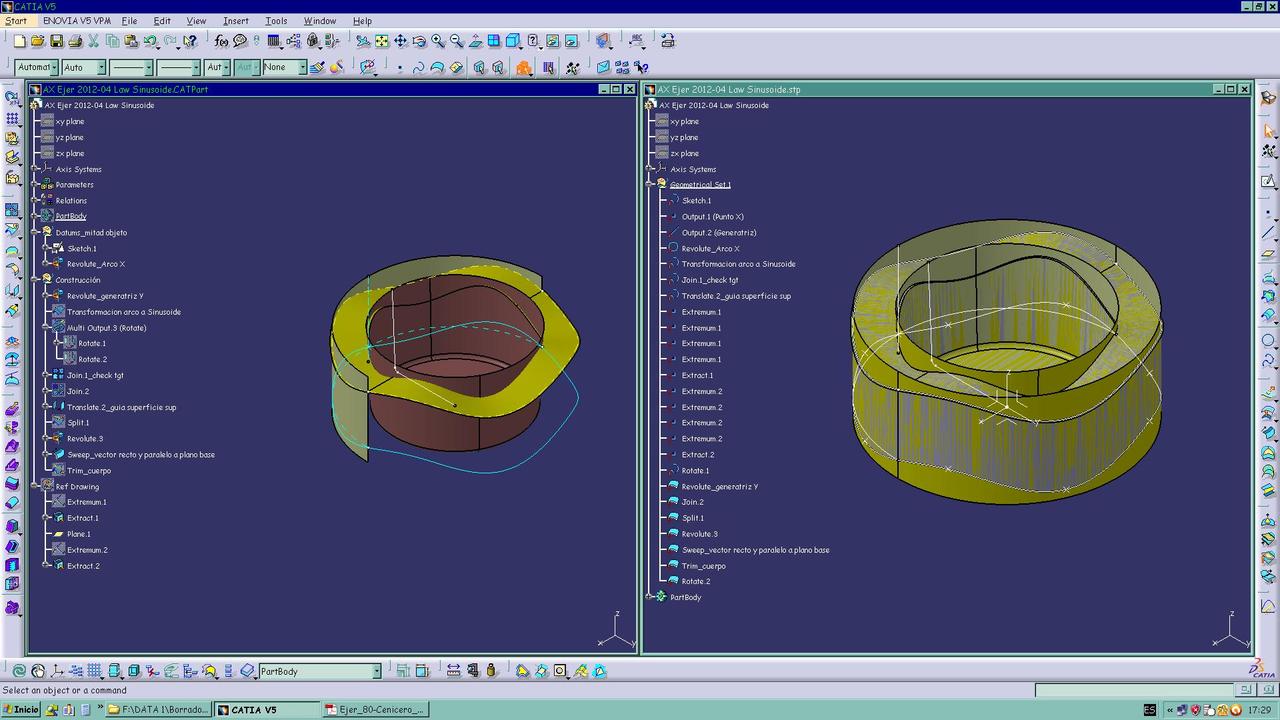Click the Print icon in the toolbar
Viewport: 1280px width, 720px height.
tap(75, 41)
